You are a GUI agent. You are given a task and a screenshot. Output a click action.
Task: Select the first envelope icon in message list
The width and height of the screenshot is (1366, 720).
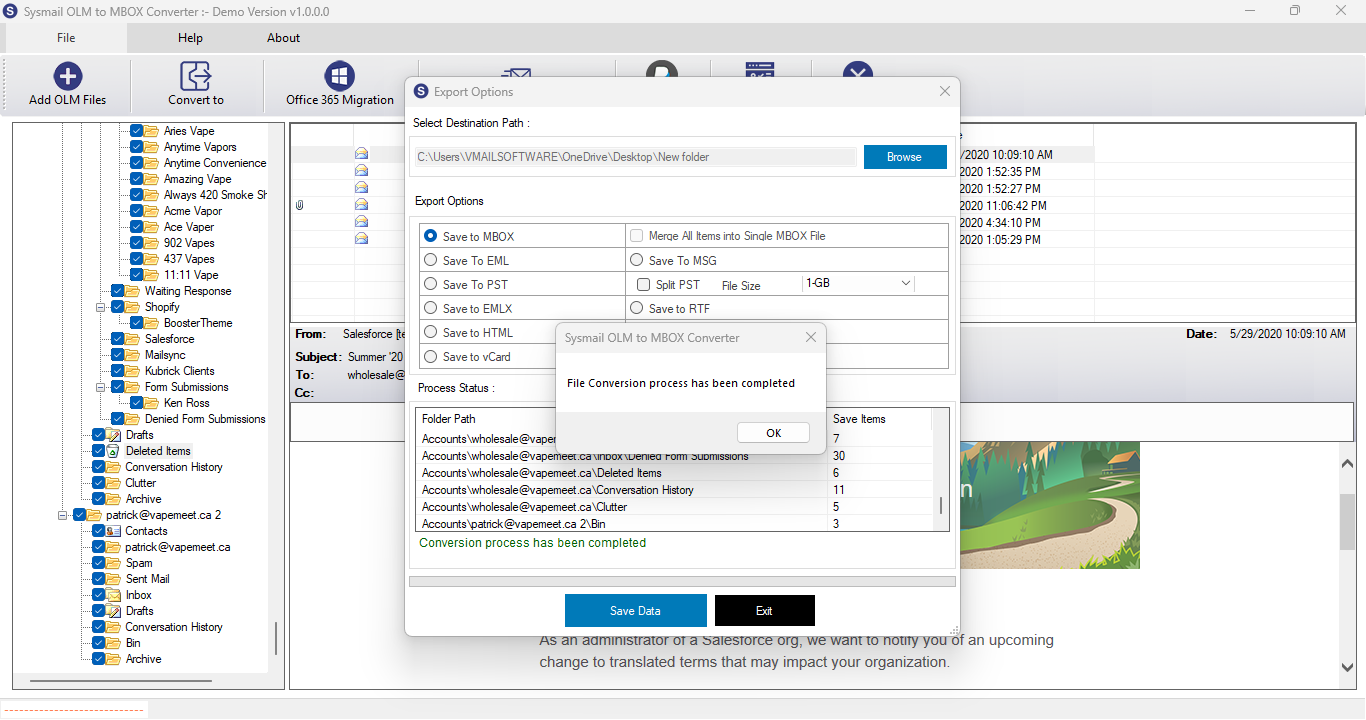(361, 154)
